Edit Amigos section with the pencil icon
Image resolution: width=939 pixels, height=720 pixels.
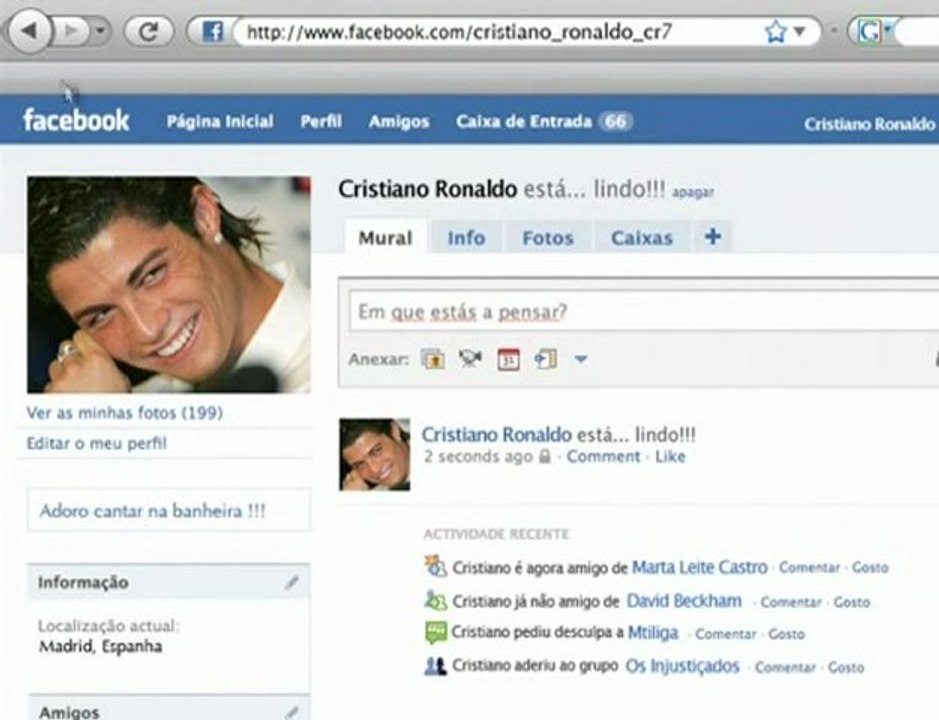point(292,712)
